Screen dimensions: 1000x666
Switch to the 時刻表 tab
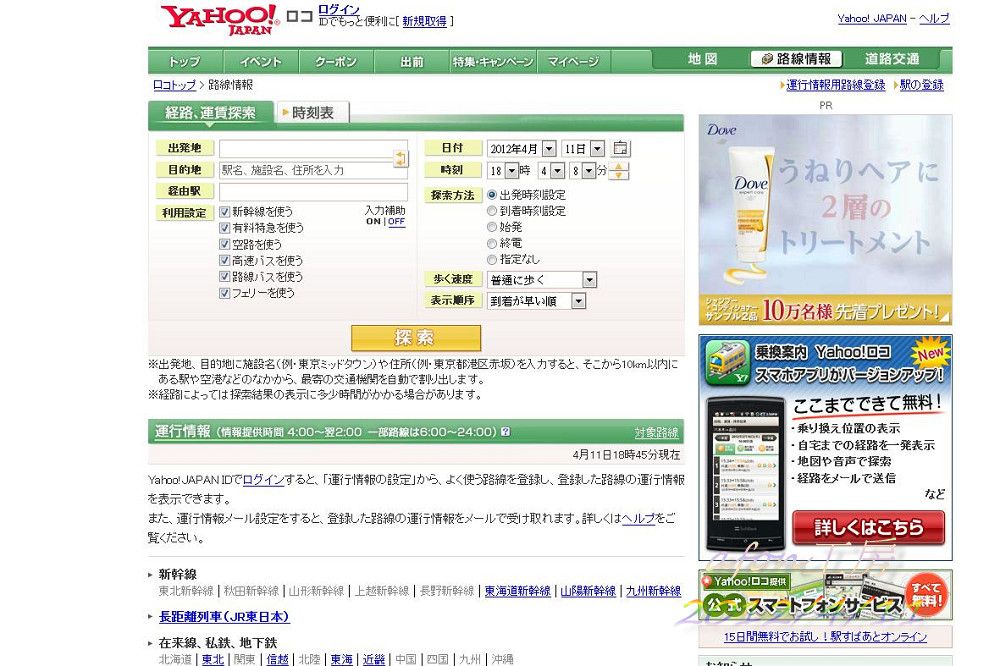pyautogui.click(x=313, y=113)
